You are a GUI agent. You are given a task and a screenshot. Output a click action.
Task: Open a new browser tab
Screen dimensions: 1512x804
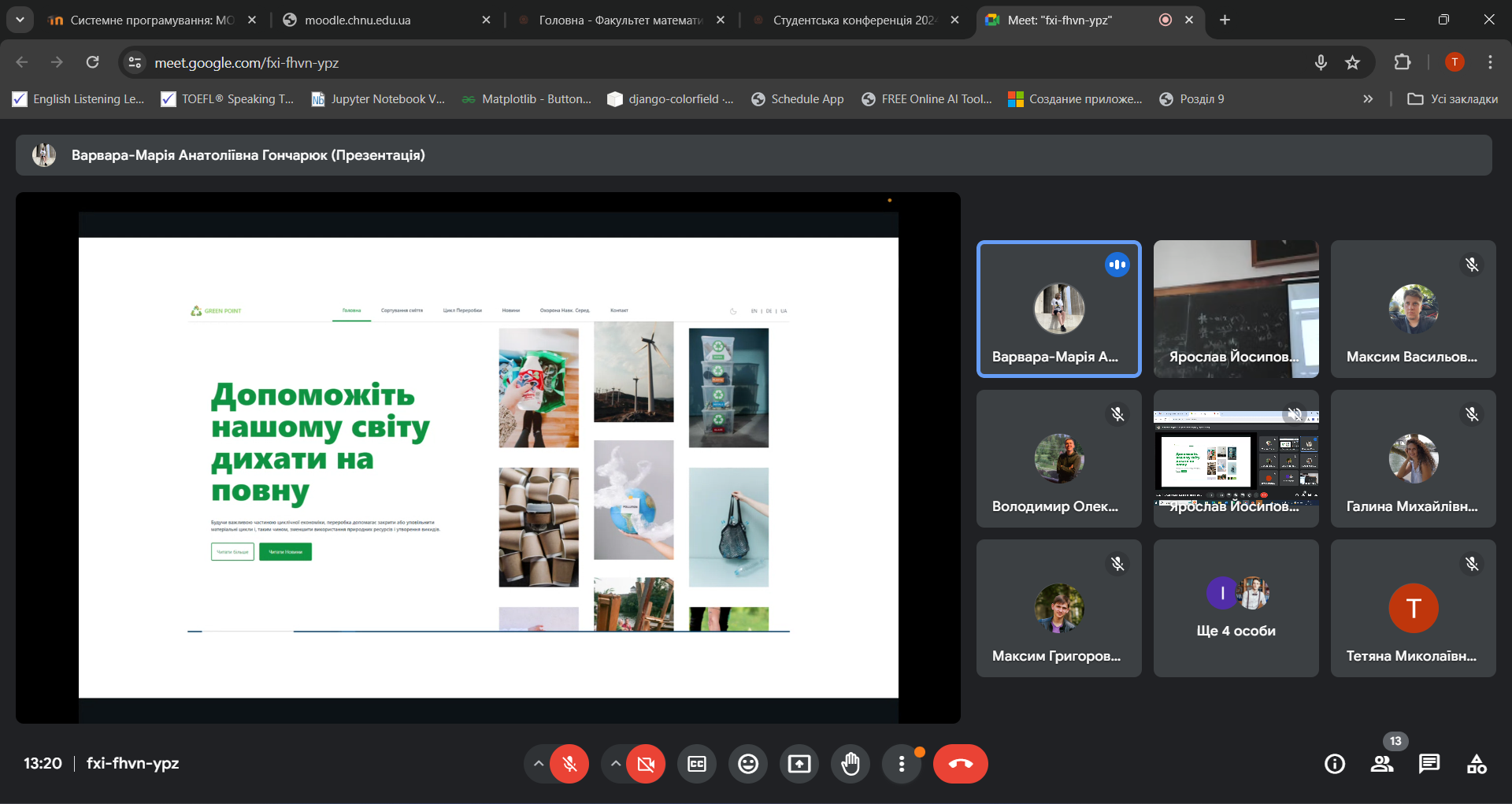coord(1225,20)
